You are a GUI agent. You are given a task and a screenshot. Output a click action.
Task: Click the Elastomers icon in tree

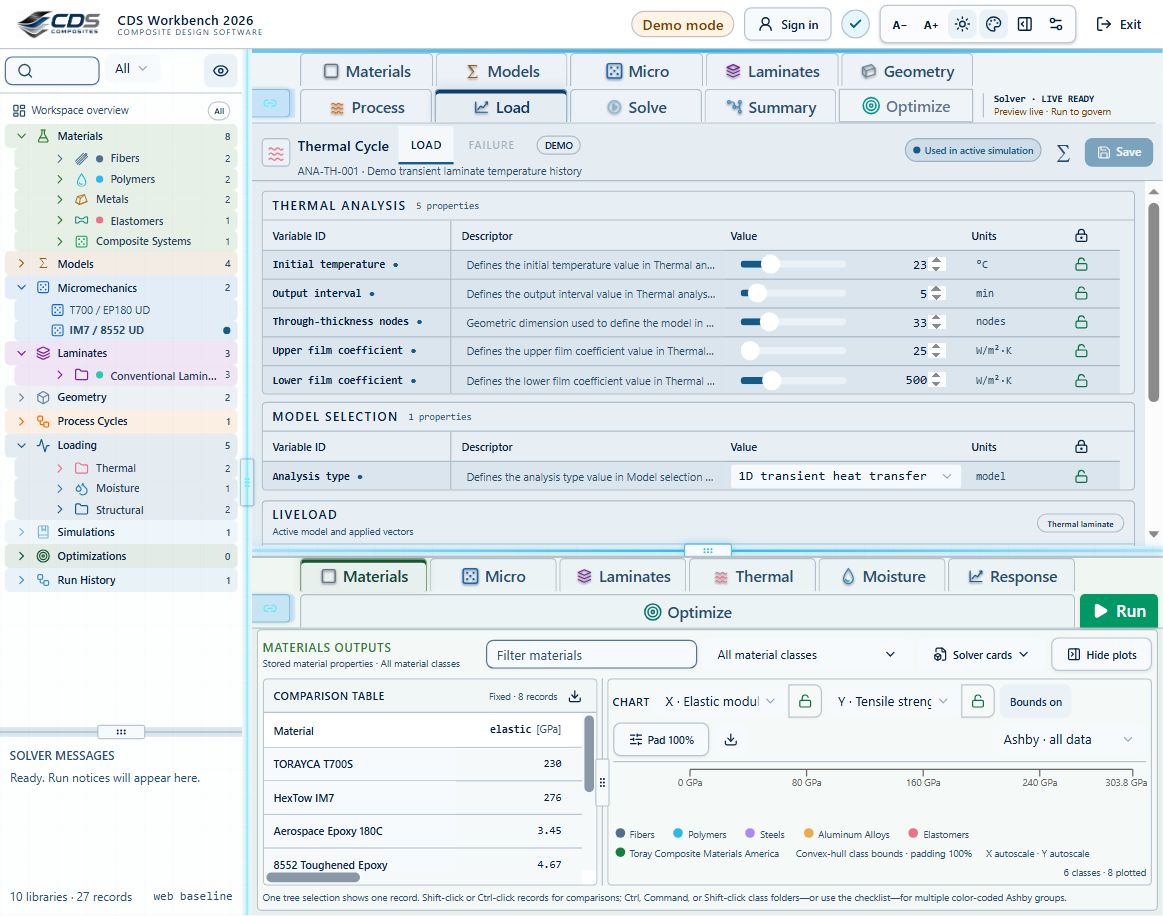[x=82, y=220]
